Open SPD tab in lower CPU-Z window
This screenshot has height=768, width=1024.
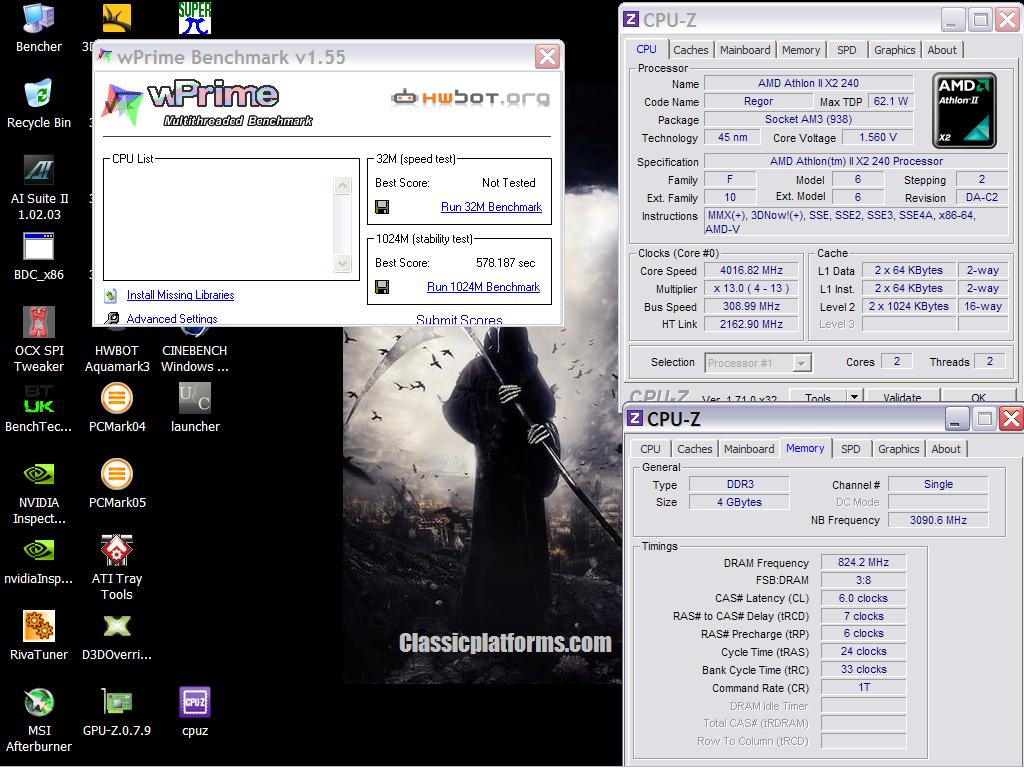(x=850, y=449)
